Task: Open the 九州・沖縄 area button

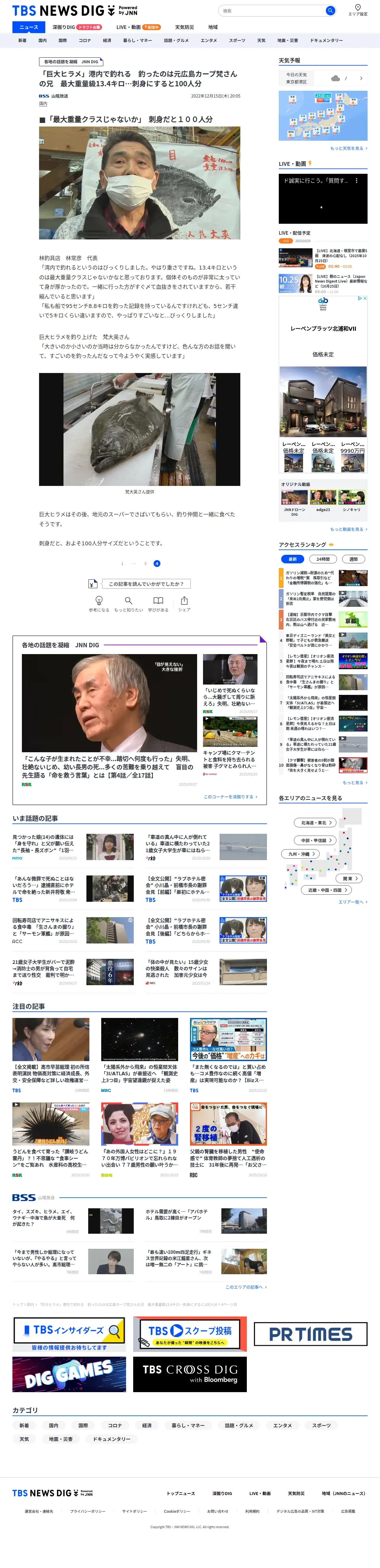Action: coord(301,854)
